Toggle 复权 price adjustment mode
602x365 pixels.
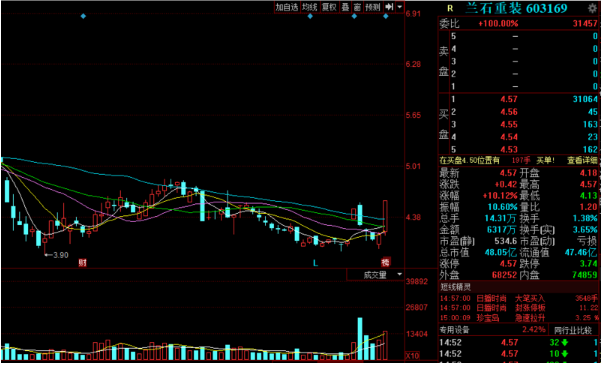pyautogui.click(x=329, y=7)
